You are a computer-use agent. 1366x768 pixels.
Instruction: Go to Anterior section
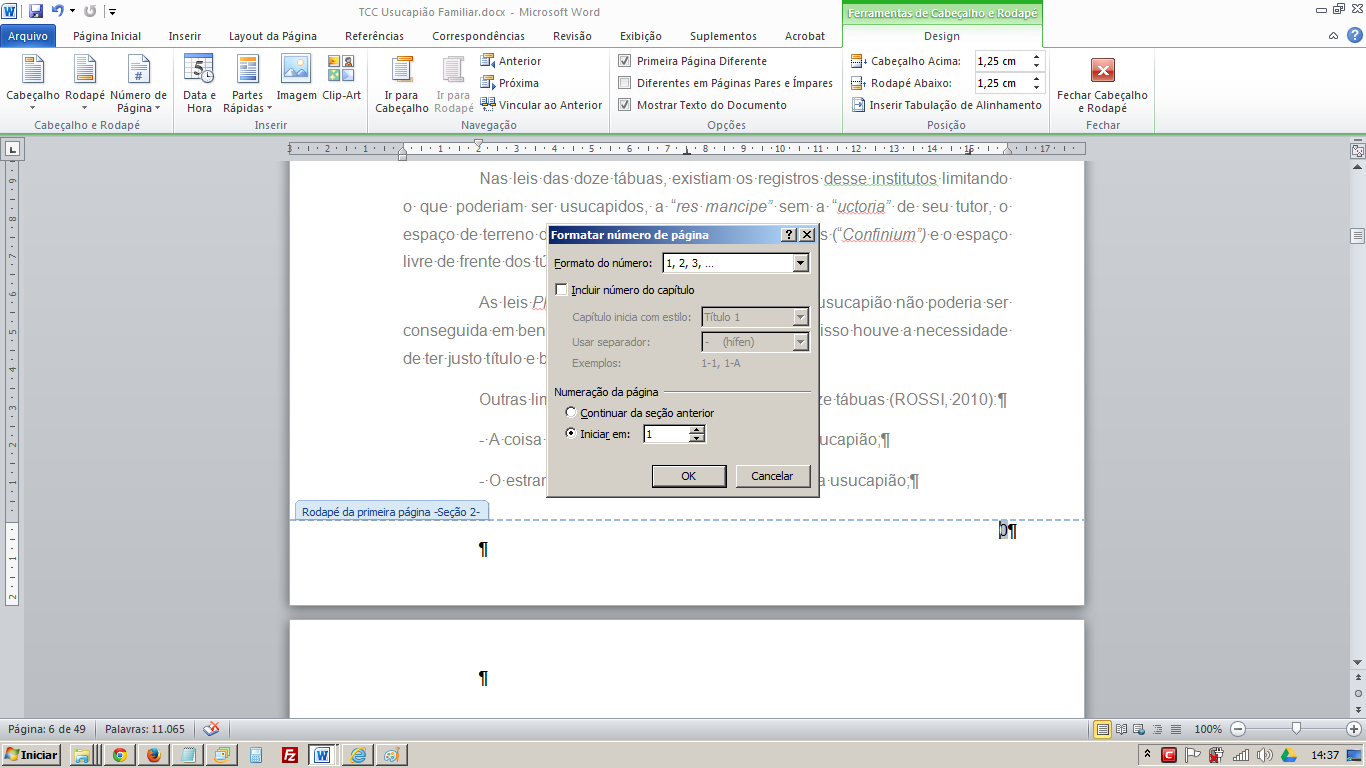click(511, 61)
